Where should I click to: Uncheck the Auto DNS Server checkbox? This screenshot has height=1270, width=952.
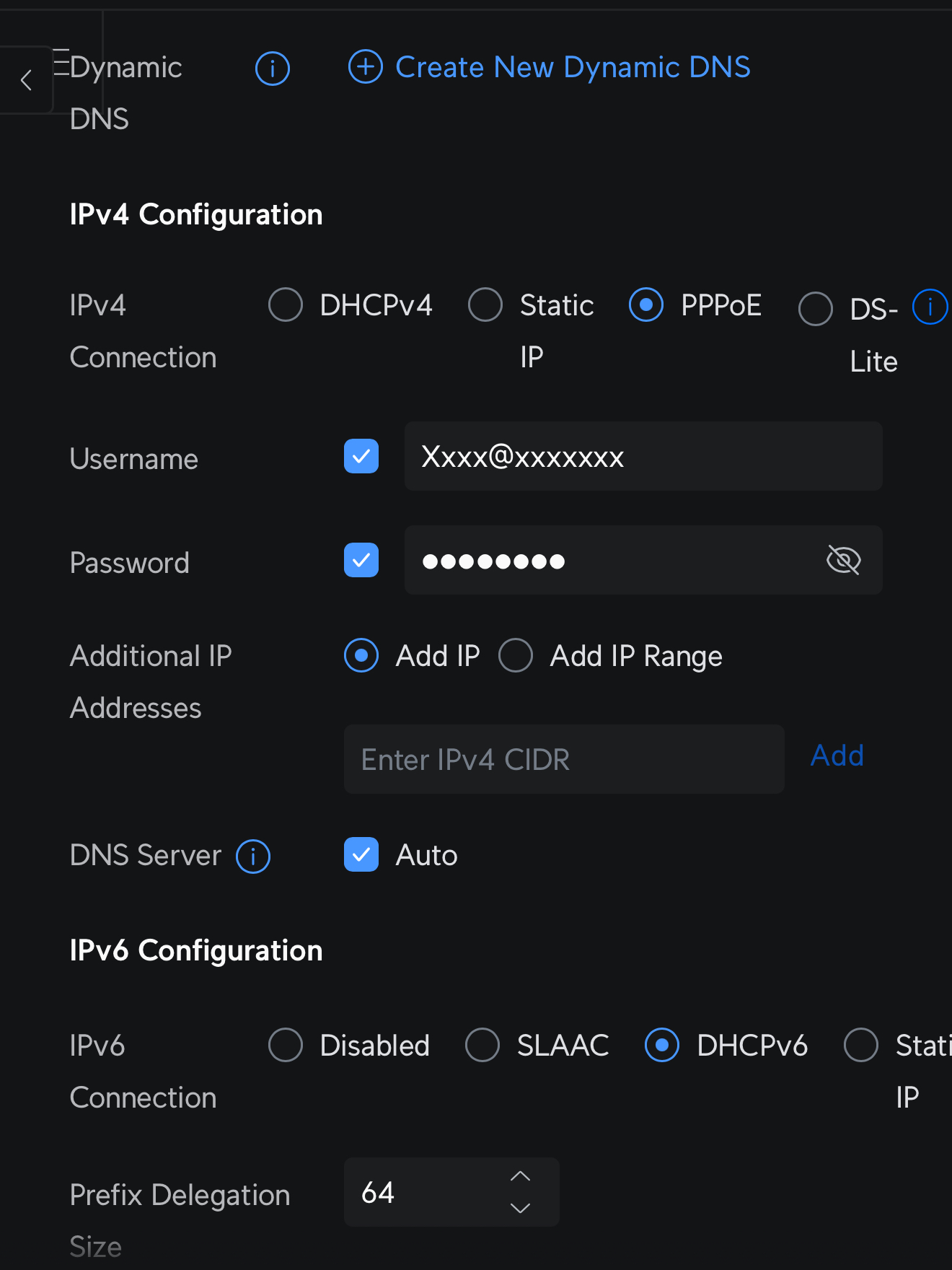point(361,854)
